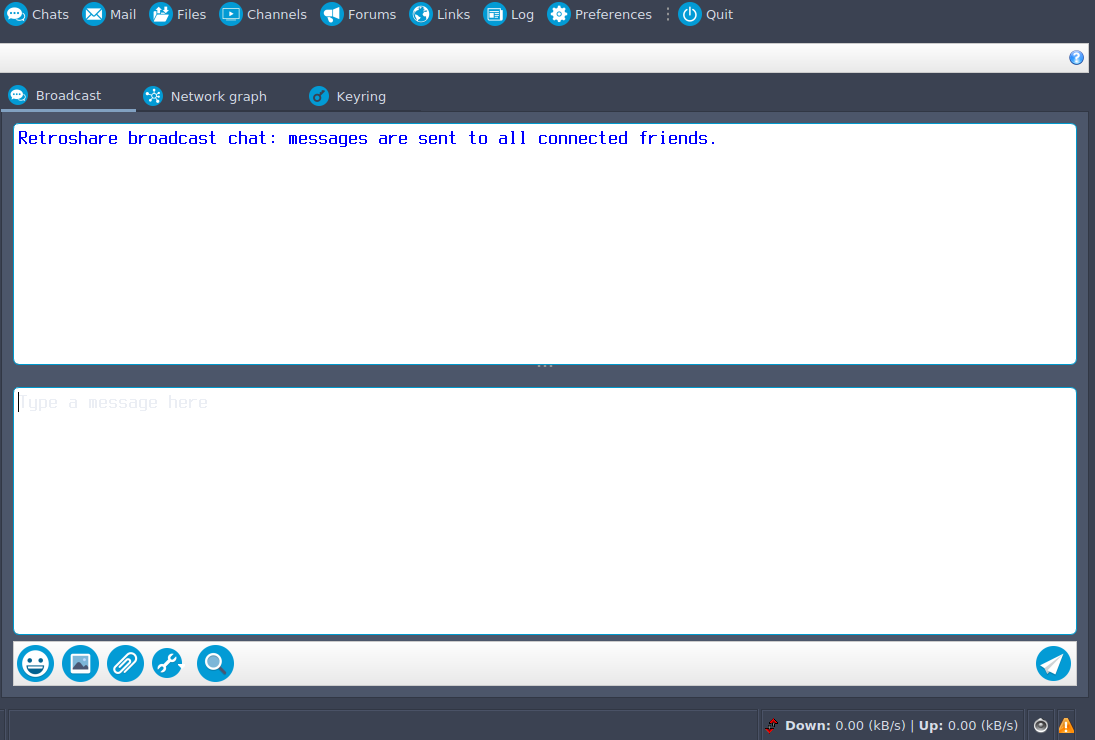Open the Channels section

tap(263, 14)
